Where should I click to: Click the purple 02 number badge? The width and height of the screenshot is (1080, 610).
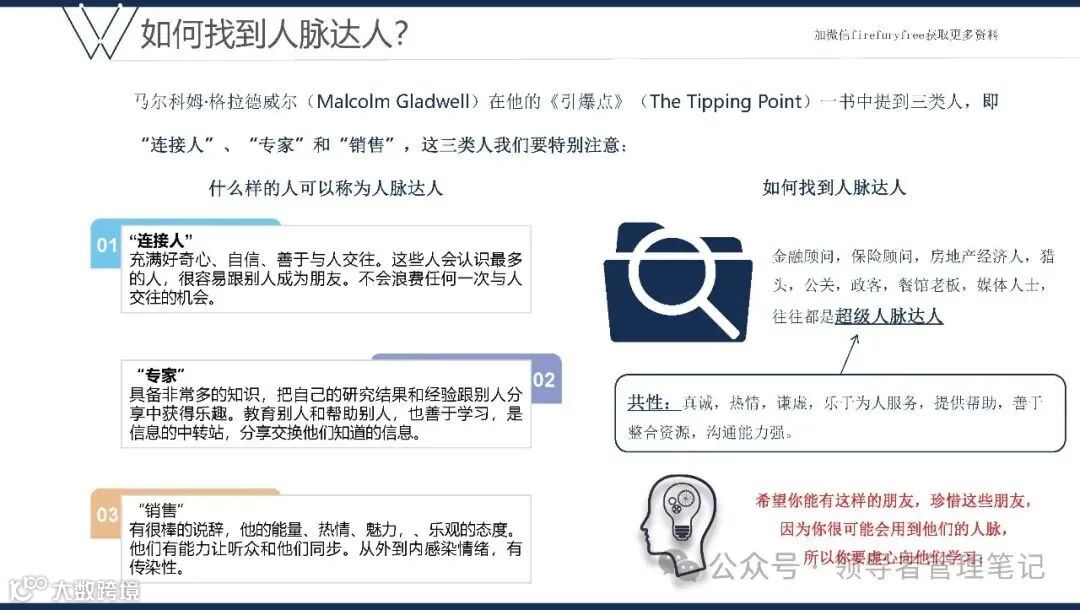546,379
